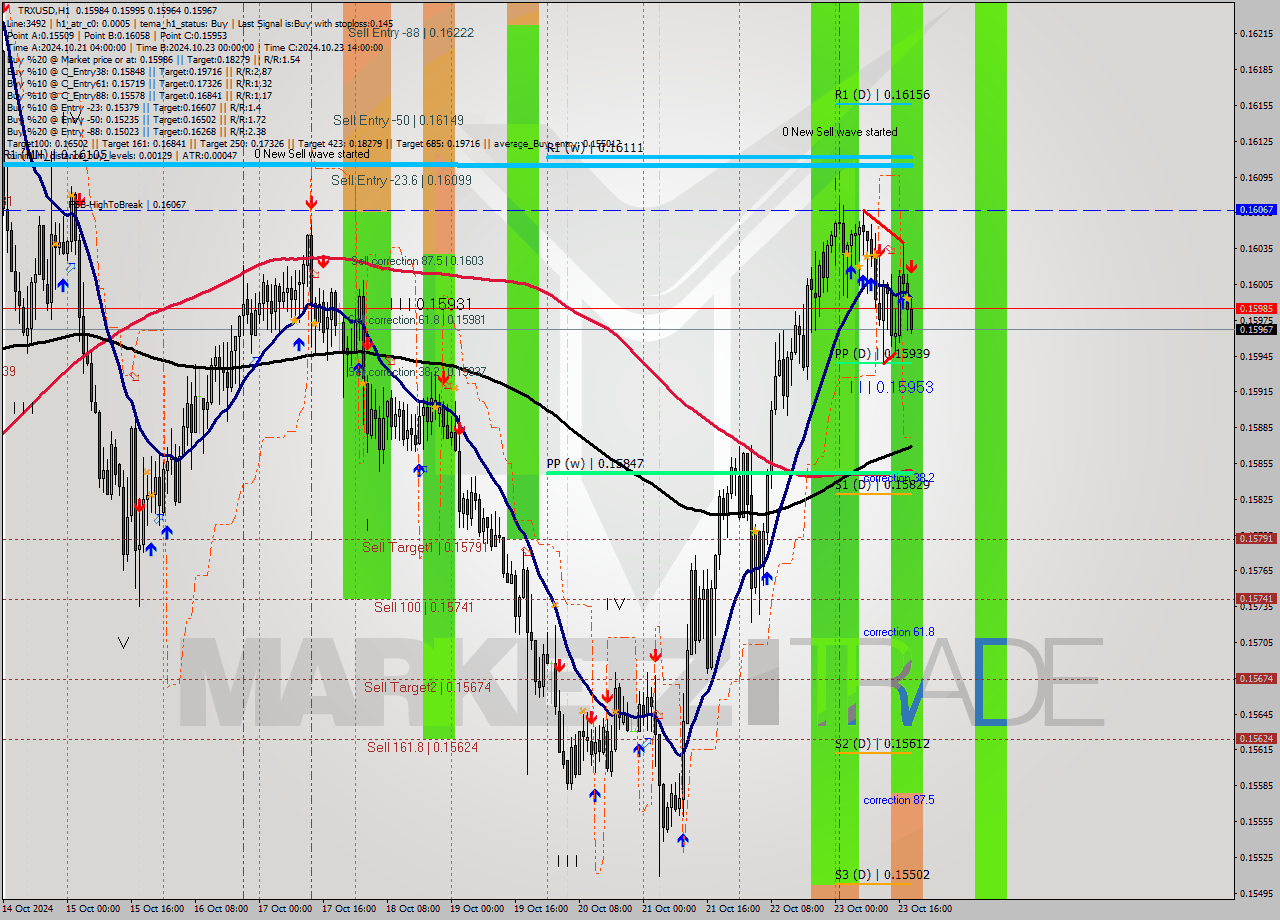Click the 'I I I 0.15931' wave label
Screen dimensions: 1280x920
pos(431,303)
